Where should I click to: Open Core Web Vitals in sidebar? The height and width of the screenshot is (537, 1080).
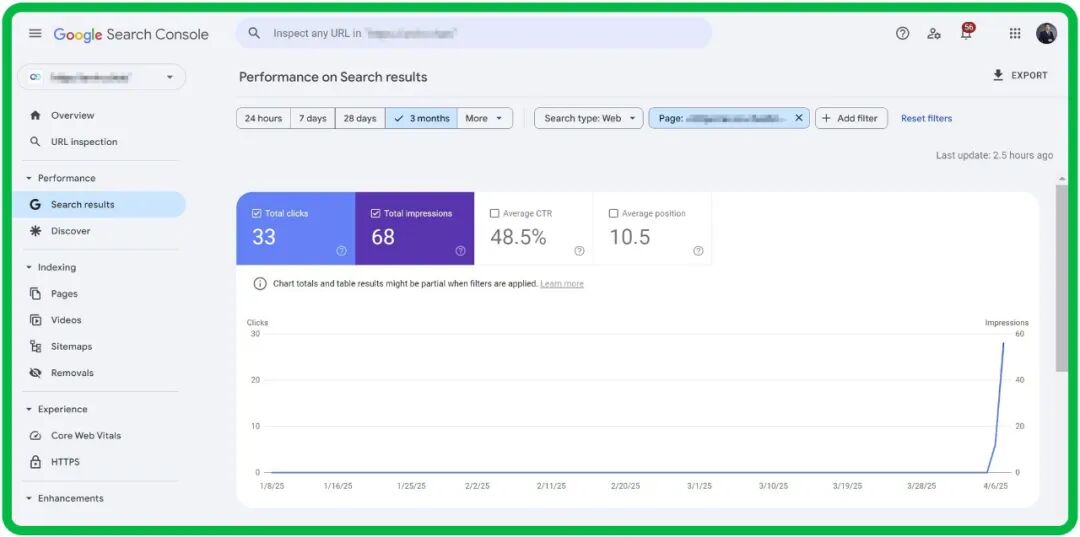click(85, 436)
